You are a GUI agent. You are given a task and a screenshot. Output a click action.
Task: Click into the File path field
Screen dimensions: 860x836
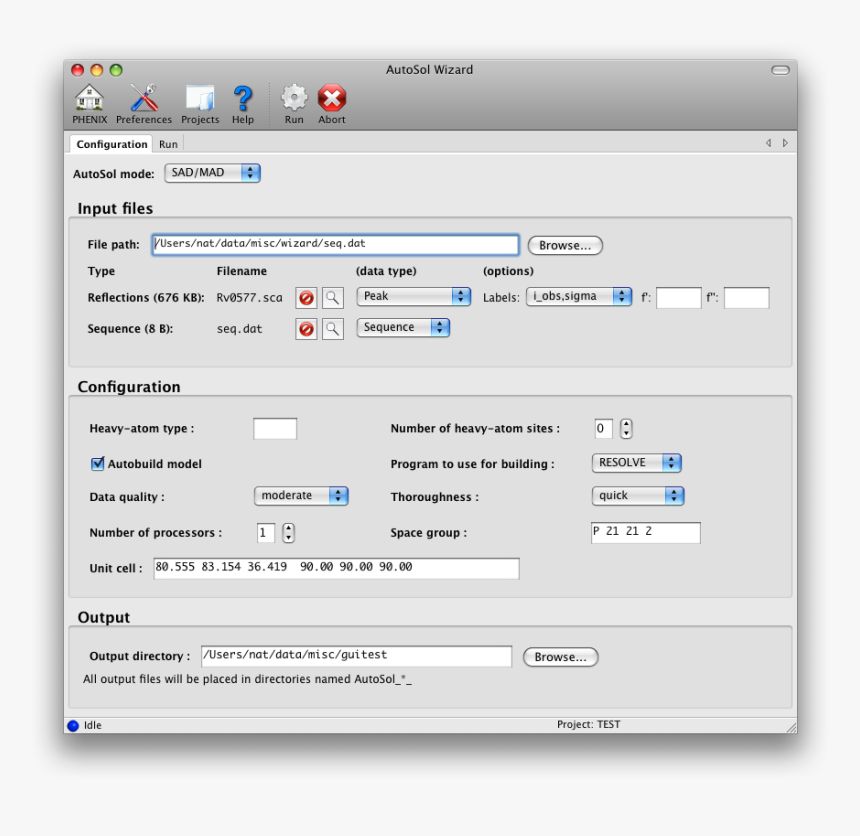point(335,245)
